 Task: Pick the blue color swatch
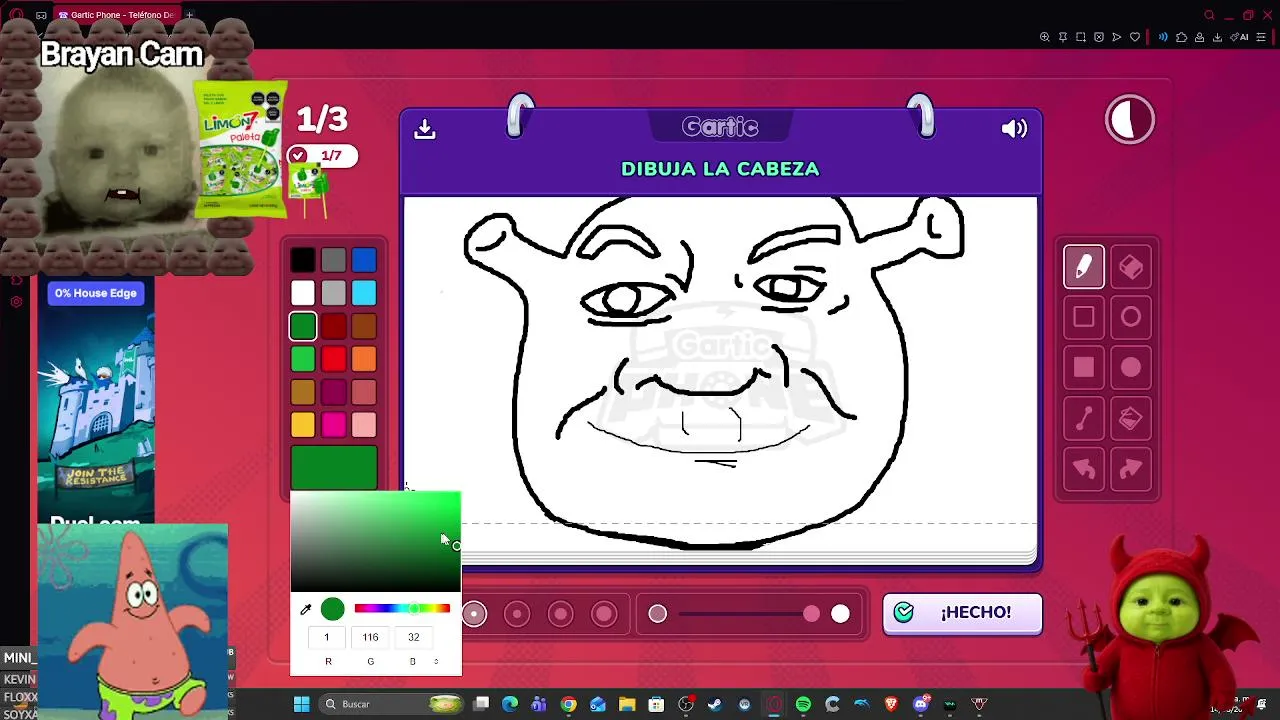(364, 261)
